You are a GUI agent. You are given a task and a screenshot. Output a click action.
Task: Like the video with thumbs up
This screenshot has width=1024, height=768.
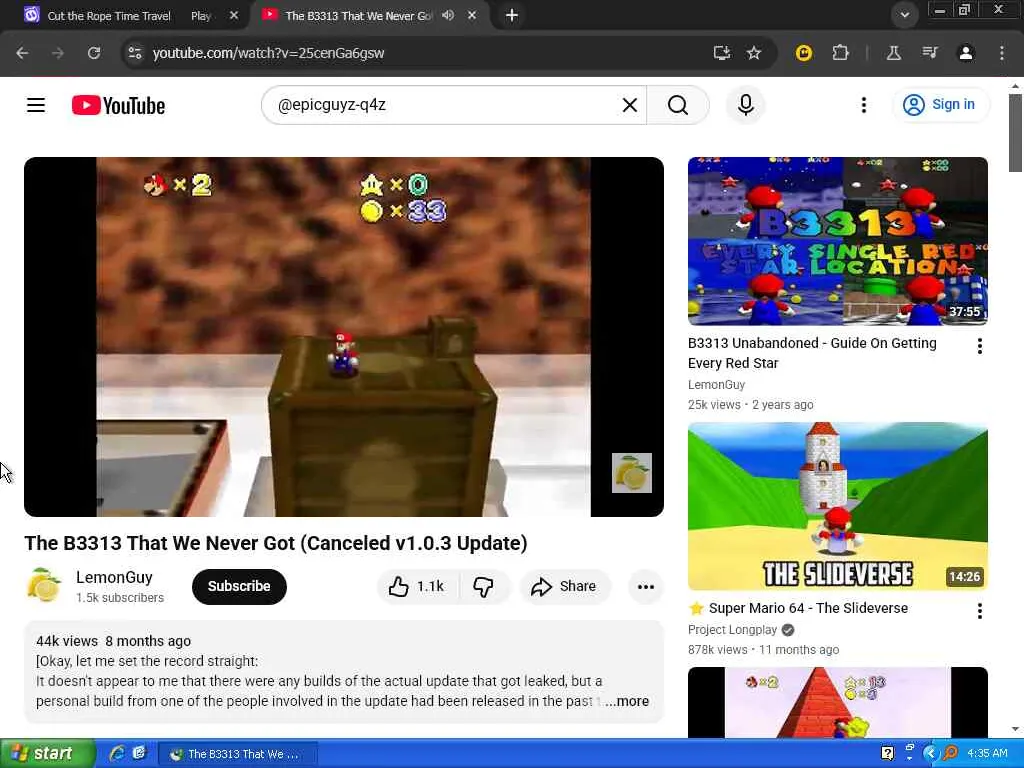[417, 586]
